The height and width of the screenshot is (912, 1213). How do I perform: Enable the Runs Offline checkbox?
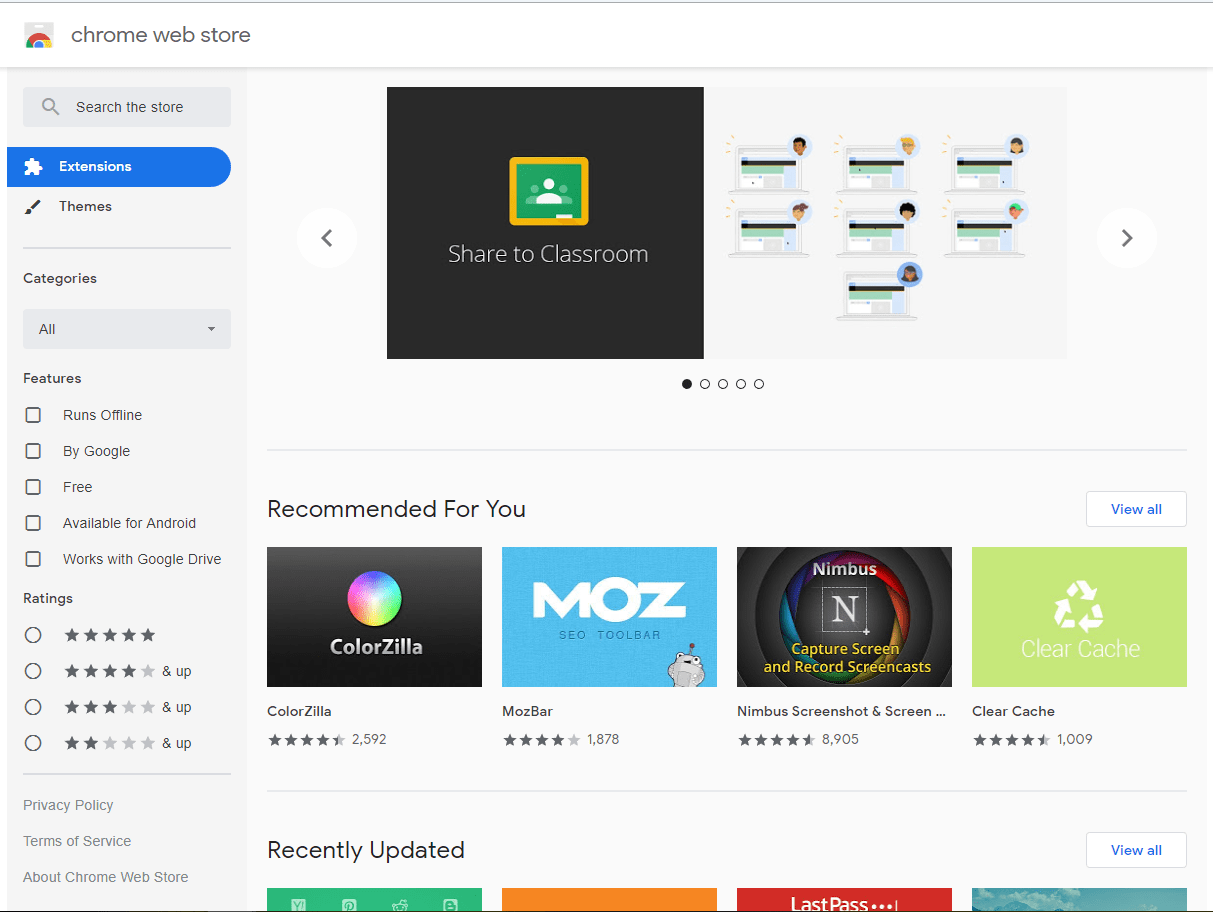(33, 415)
